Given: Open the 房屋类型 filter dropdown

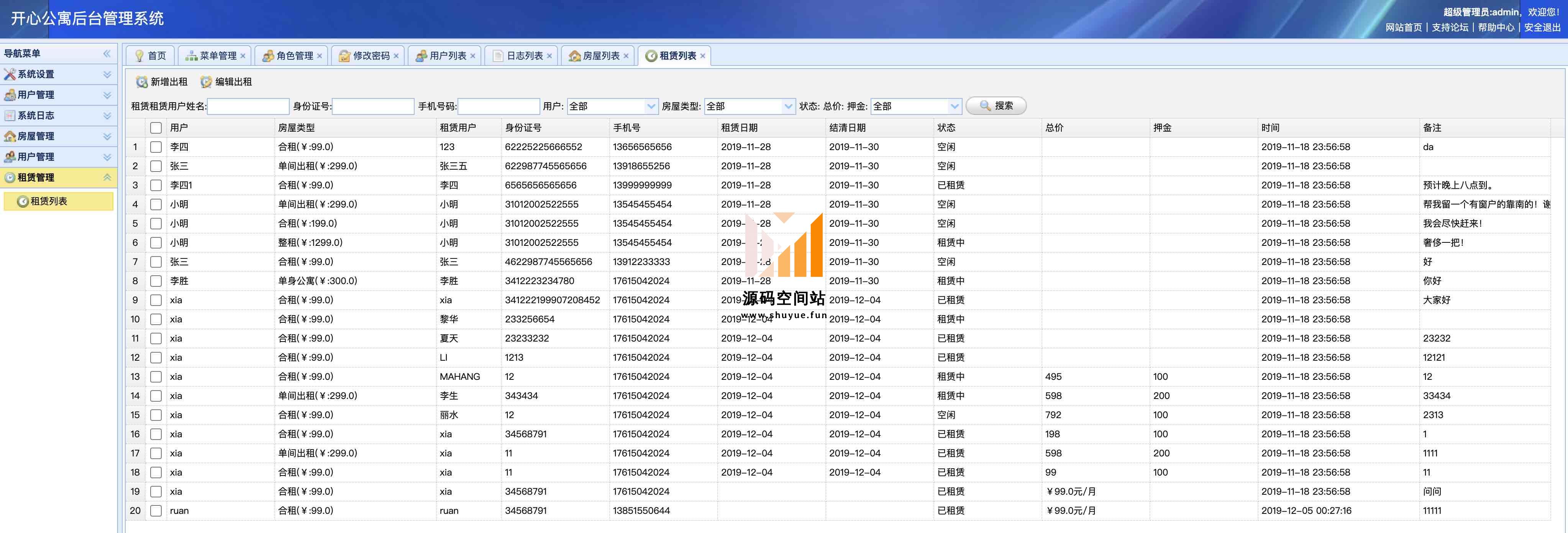Looking at the screenshot, I should [789, 106].
